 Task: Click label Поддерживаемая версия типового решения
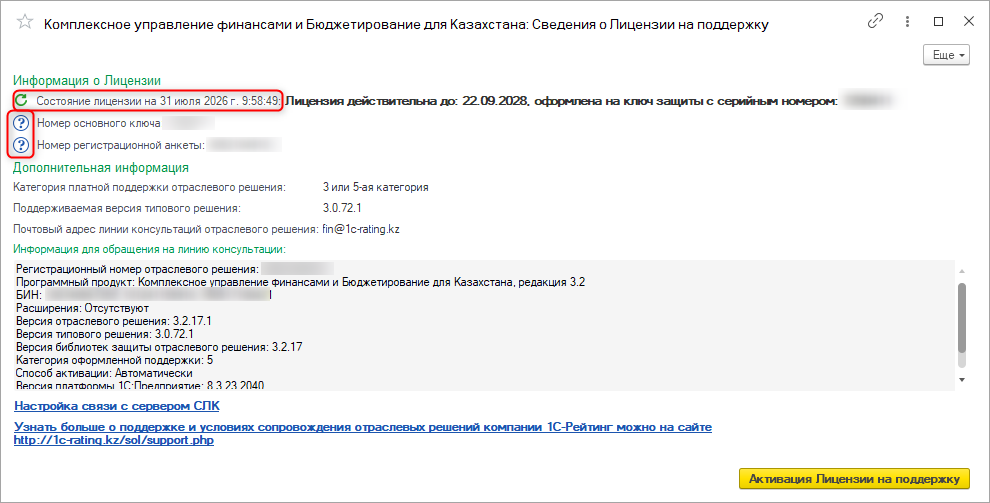click(127, 208)
